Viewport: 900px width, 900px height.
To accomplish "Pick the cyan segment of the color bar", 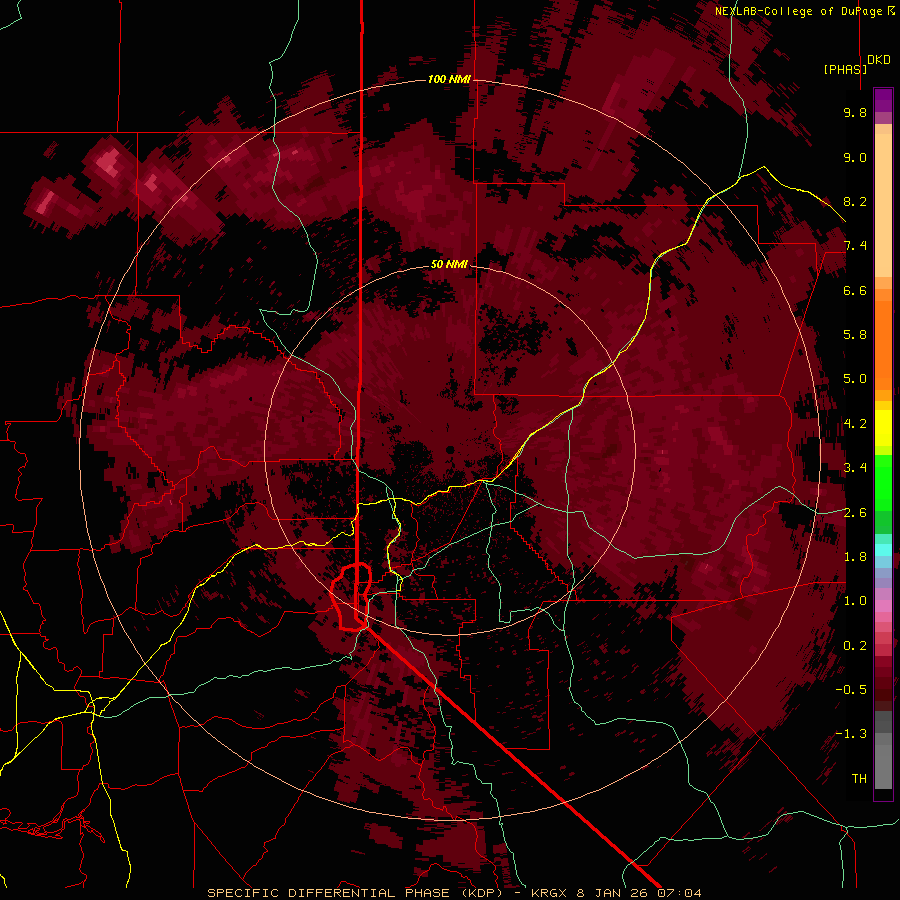I will click(883, 549).
